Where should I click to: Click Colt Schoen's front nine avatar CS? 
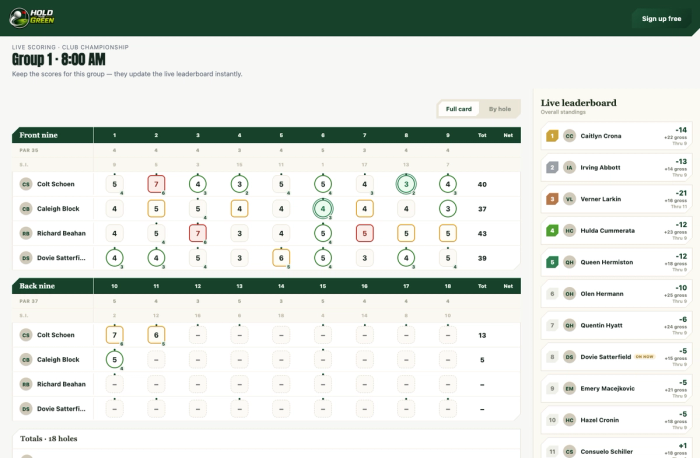pyautogui.click(x=26, y=184)
